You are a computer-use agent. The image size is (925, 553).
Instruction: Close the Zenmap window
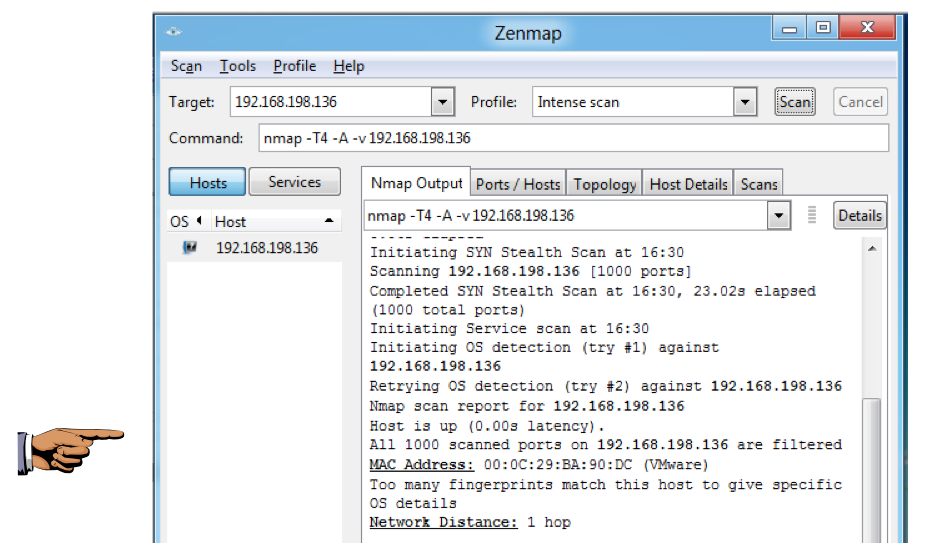(867, 27)
